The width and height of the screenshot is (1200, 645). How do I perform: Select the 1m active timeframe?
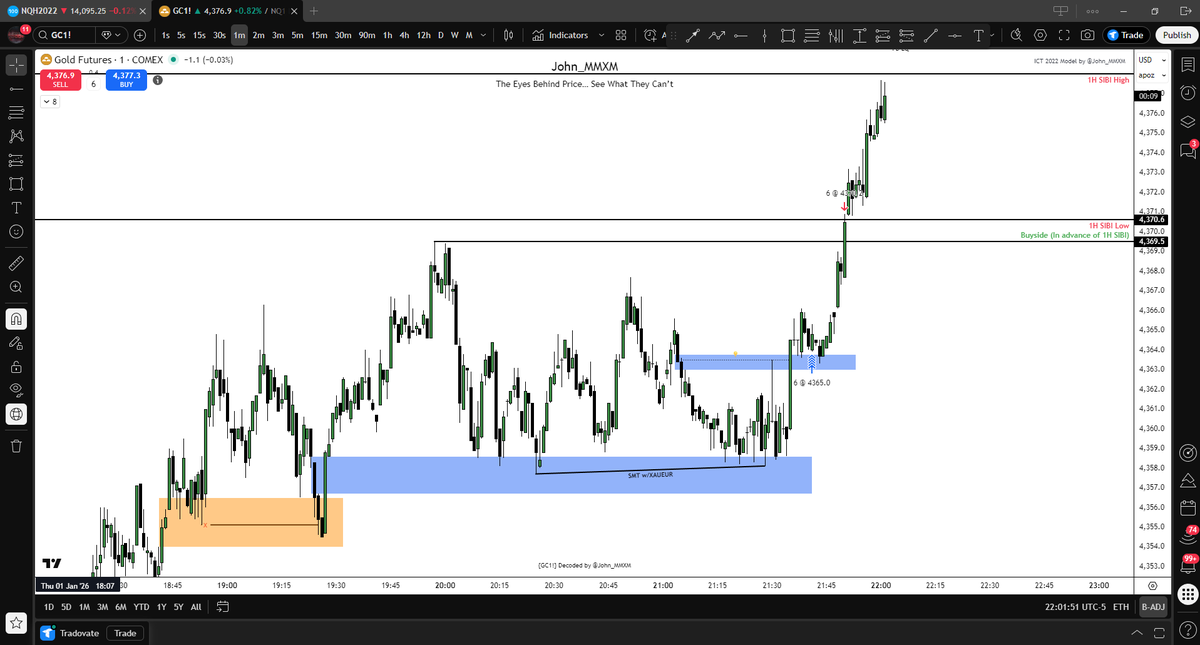(x=239, y=35)
